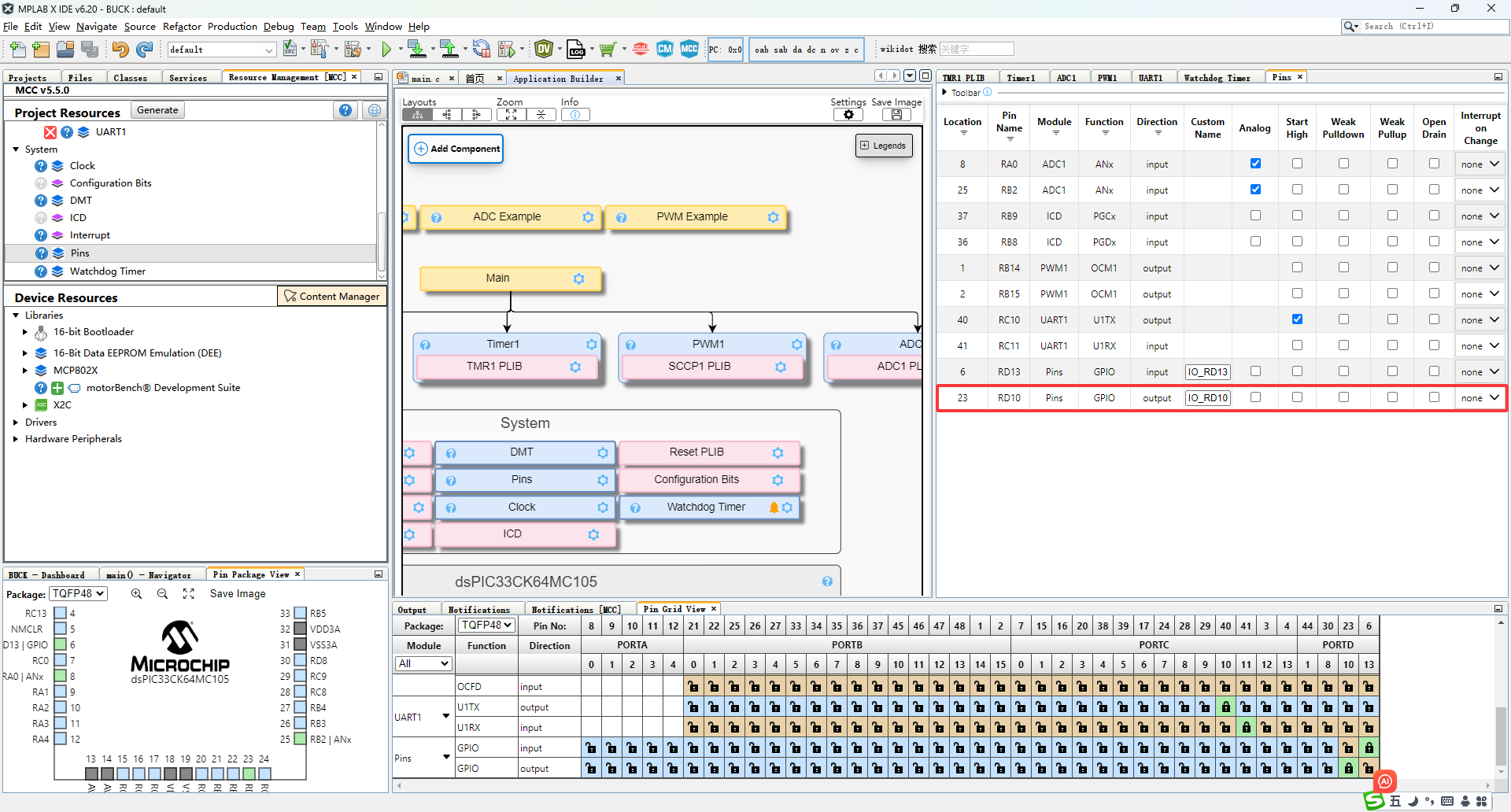
Task: Open the Main block settings gear
Action: click(x=578, y=279)
